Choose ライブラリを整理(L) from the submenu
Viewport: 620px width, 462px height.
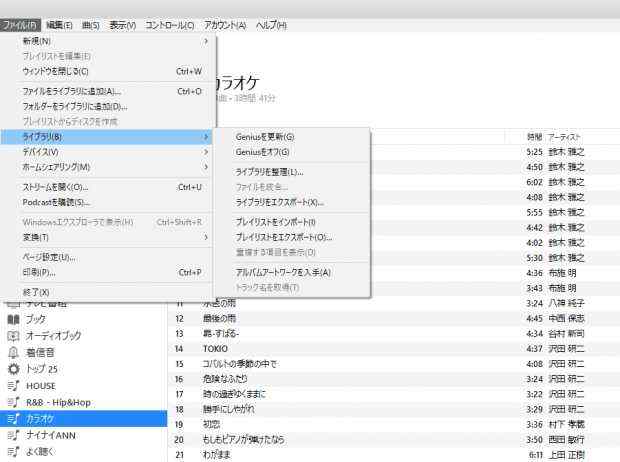click(x=270, y=172)
